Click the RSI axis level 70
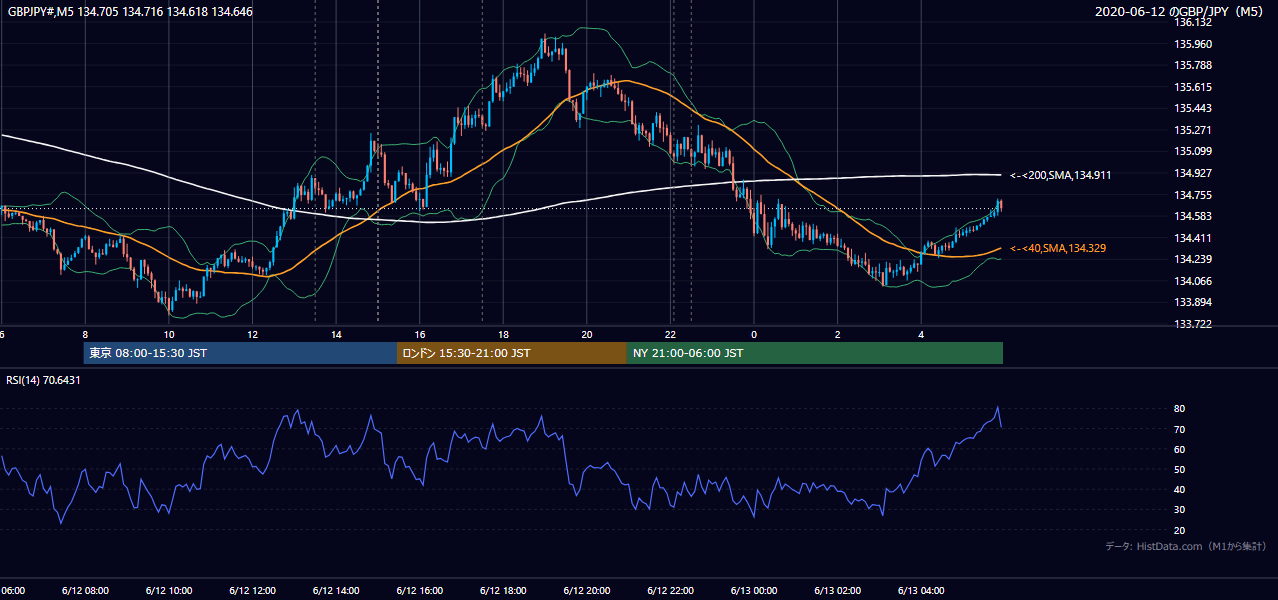This screenshot has height=600, width=1278. pos(1180,429)
